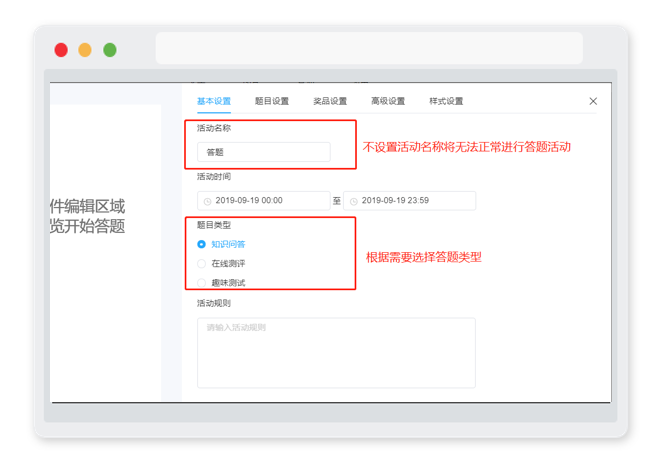Go to the 高级设置 tab
660x460 pixels.
pyautogui.click(x=388, y=101)
